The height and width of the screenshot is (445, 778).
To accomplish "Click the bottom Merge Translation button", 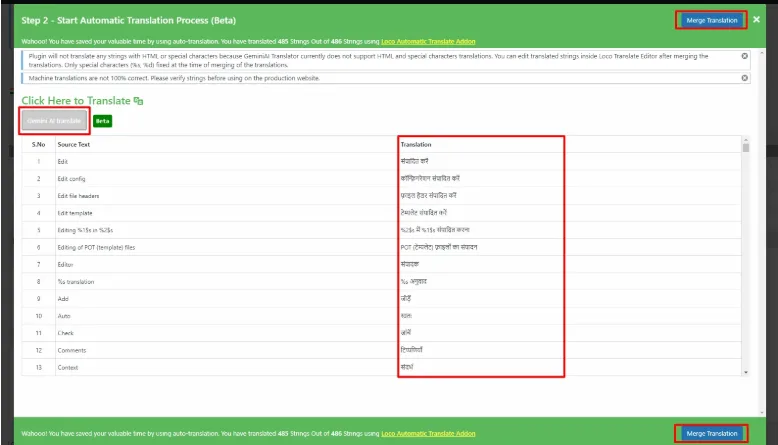I will (x=712, y=433).
